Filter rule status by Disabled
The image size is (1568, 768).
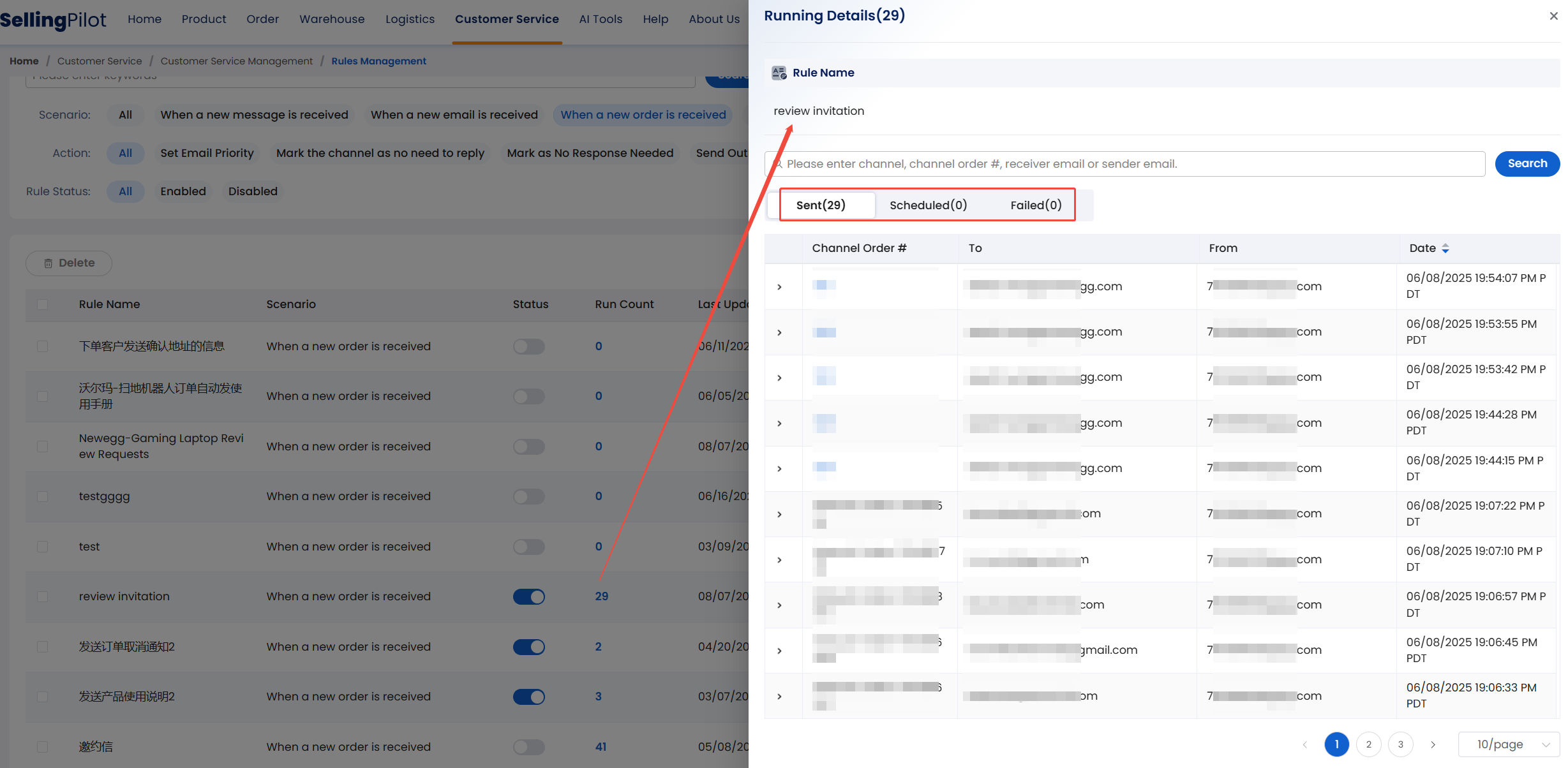pyautogui.click(x=253, y=191)
